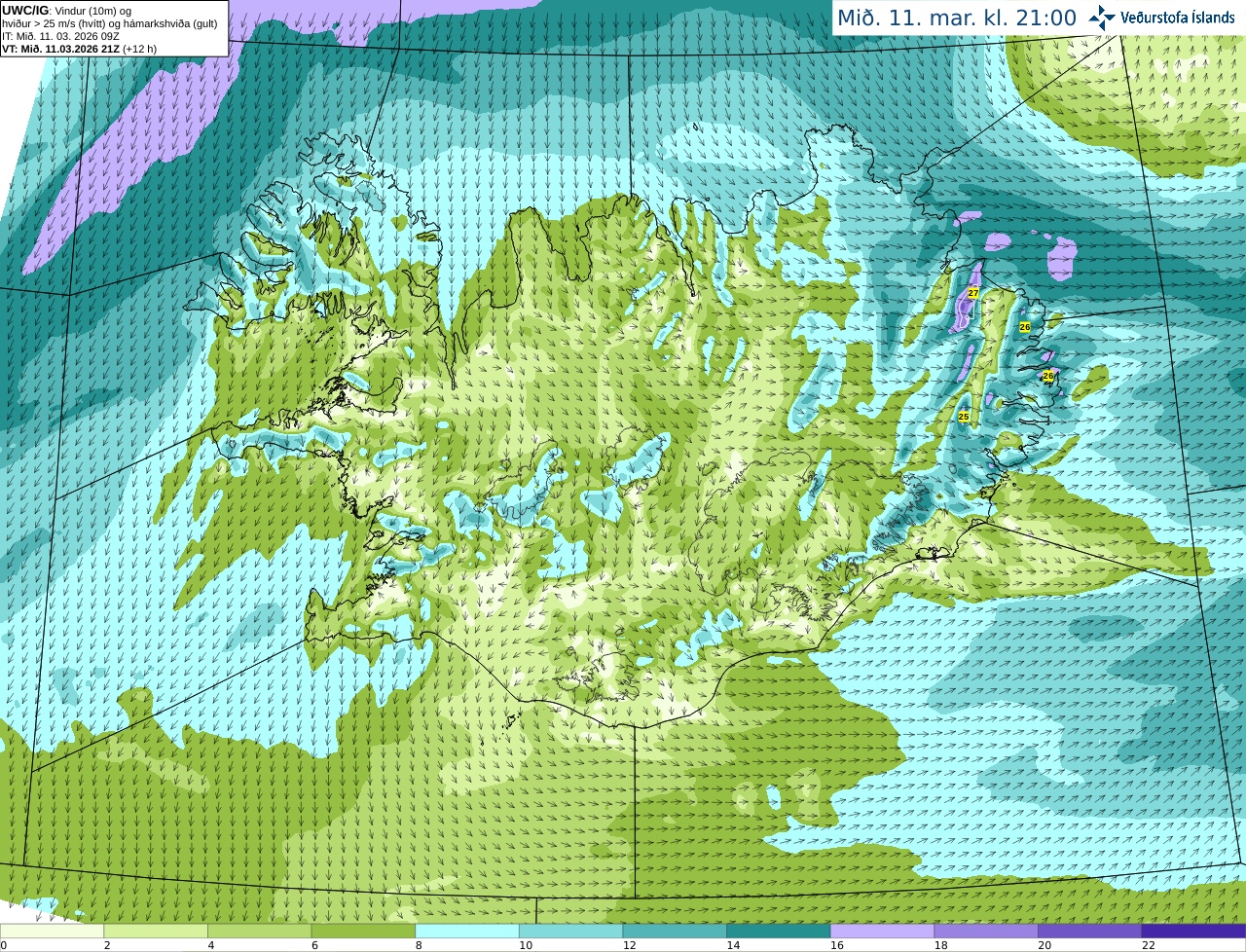Click the VT: Mið. 11.03.2026 21Z (+12 h) line
This screenshot has width=1246, height=952.
pyautogui.click(x=79, y=49)
